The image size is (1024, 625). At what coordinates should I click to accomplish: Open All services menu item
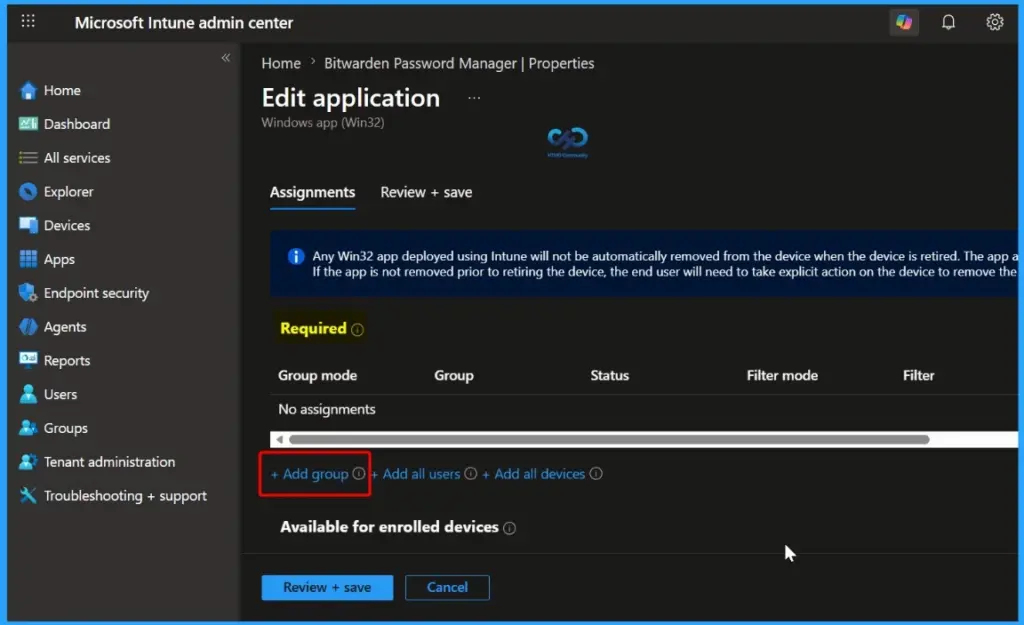click(x=77, y=158)
